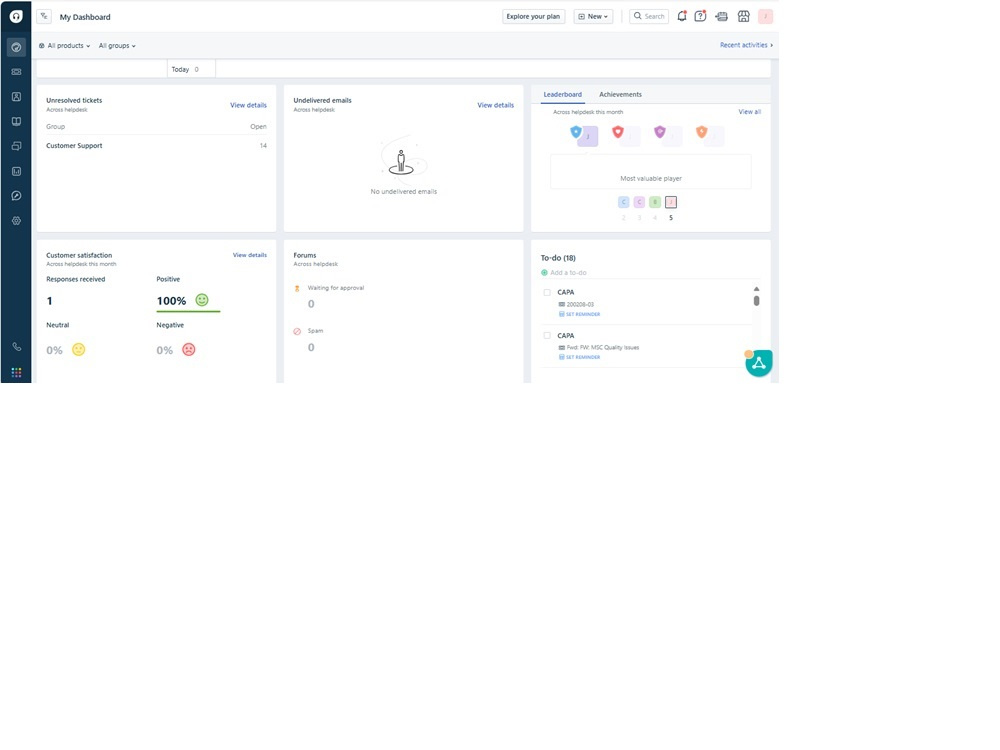This screenshot has height=750, width=1000.
Task: Click View all in the Leaderboard
Action: 750,112
